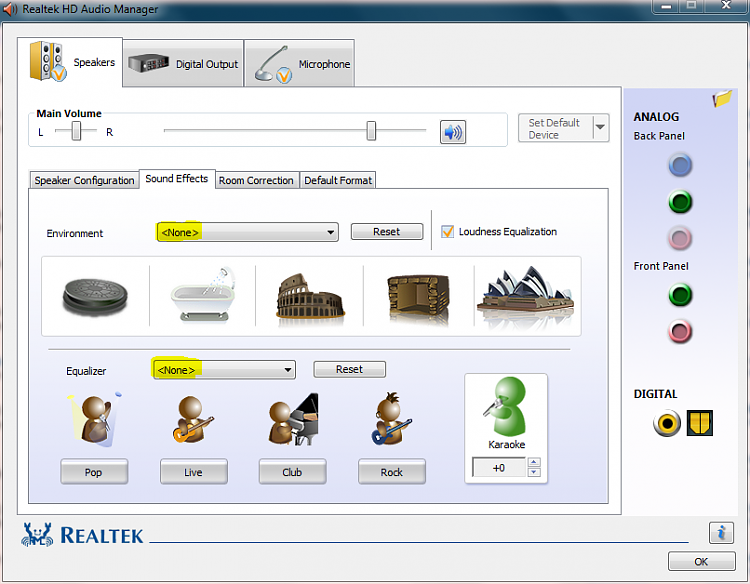Disable Loudness Equalization checkbox
Viewport: 750px width, 584px height.
pyautogui.click(x=447, y=232)
